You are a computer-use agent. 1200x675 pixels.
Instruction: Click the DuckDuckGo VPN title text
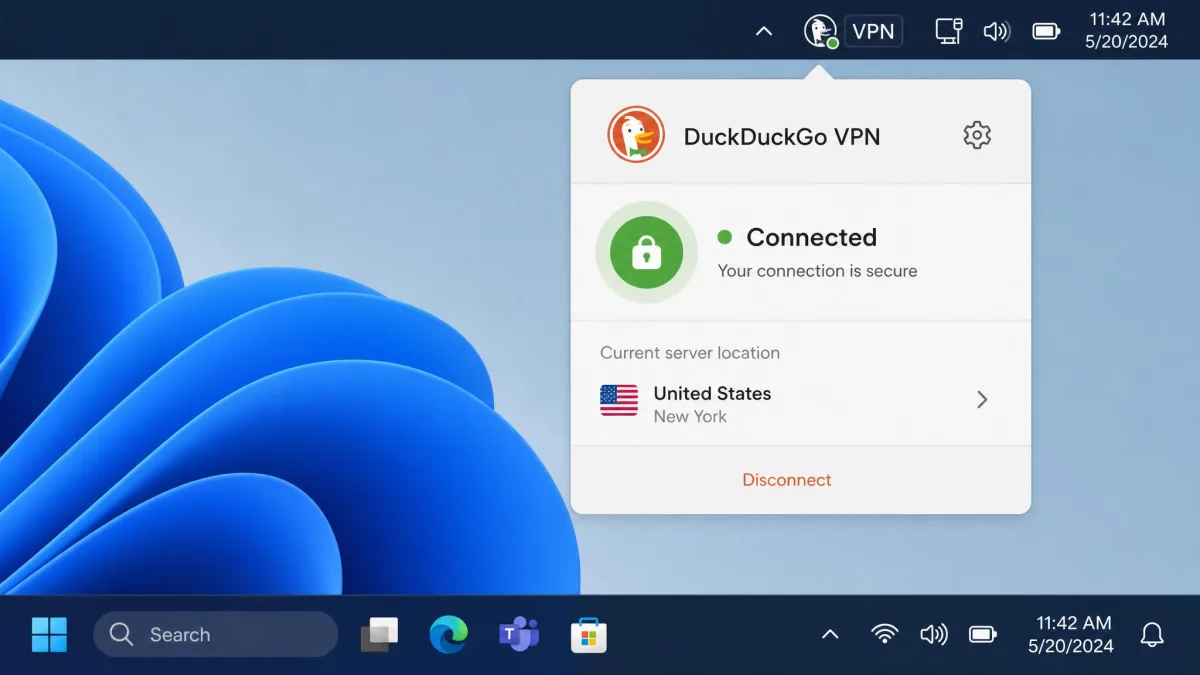[x=782, y=137]
